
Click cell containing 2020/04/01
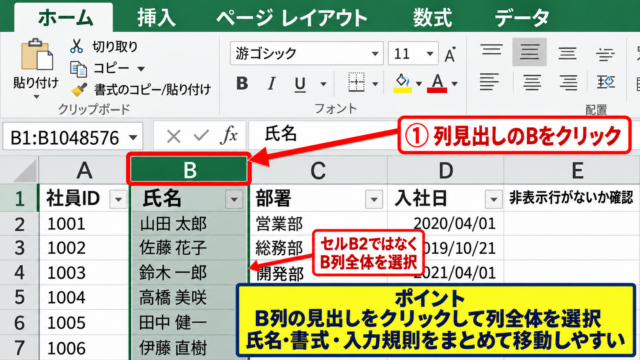[445, 224]
